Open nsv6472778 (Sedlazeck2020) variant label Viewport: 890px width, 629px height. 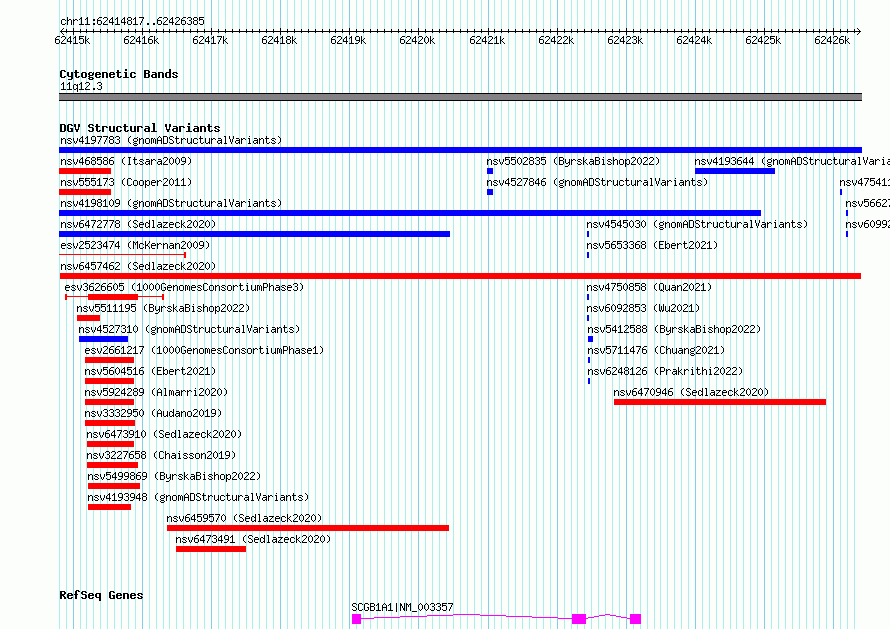click(x=138, y=224)
